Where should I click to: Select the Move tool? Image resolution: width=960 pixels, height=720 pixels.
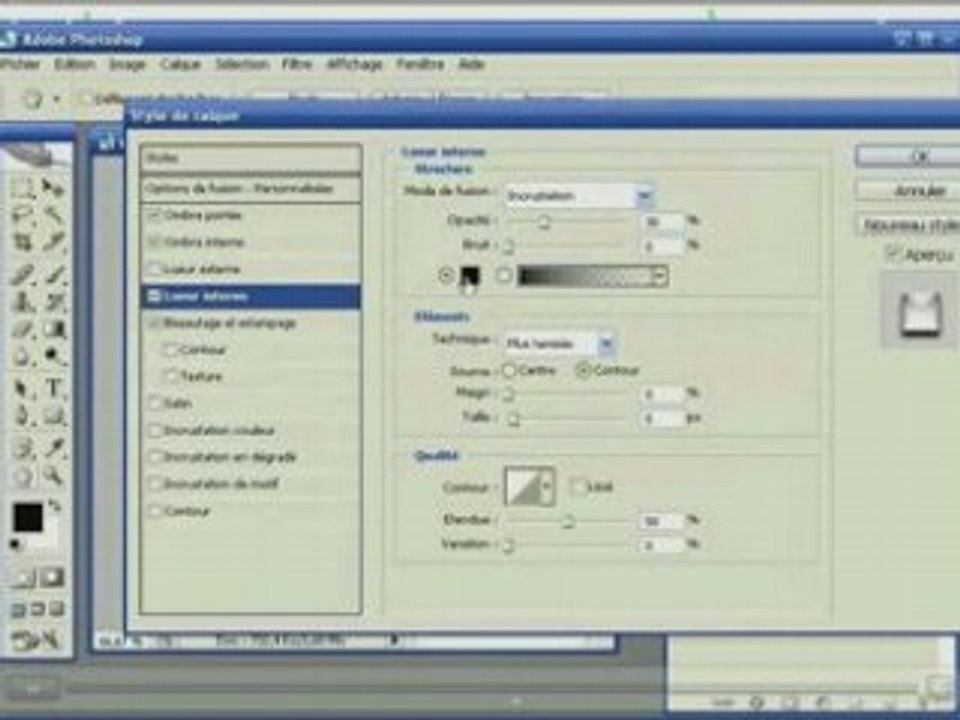tap(53, 187)
